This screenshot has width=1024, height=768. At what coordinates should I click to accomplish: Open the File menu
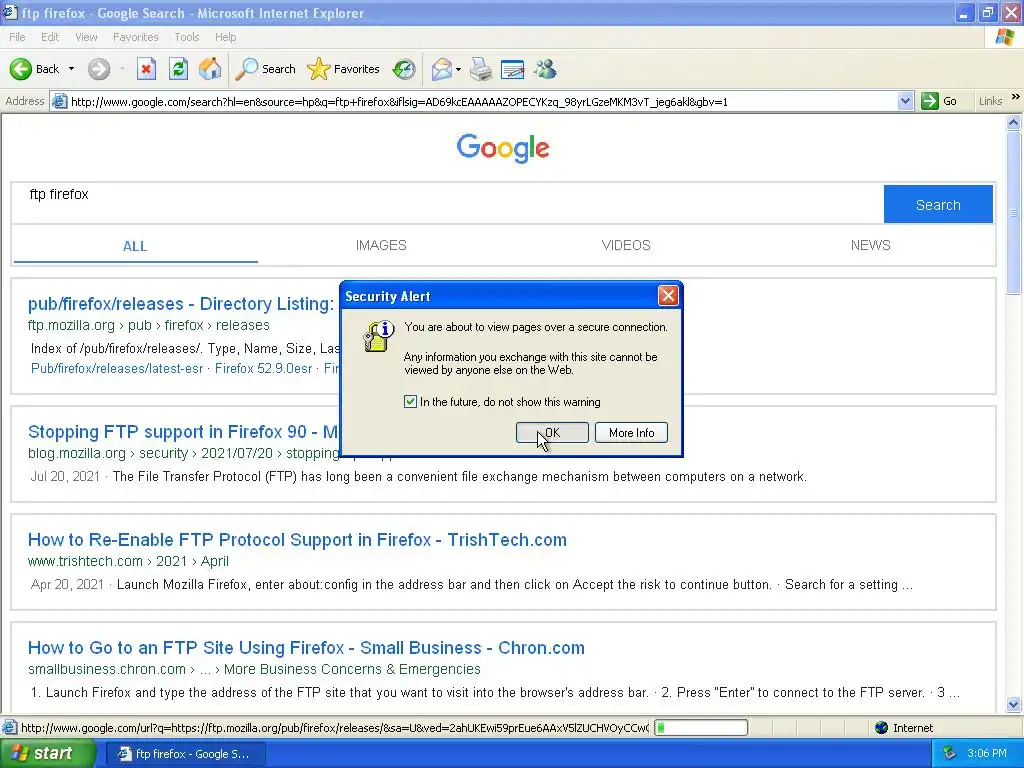pyautogui.click(x=17, y=37)
